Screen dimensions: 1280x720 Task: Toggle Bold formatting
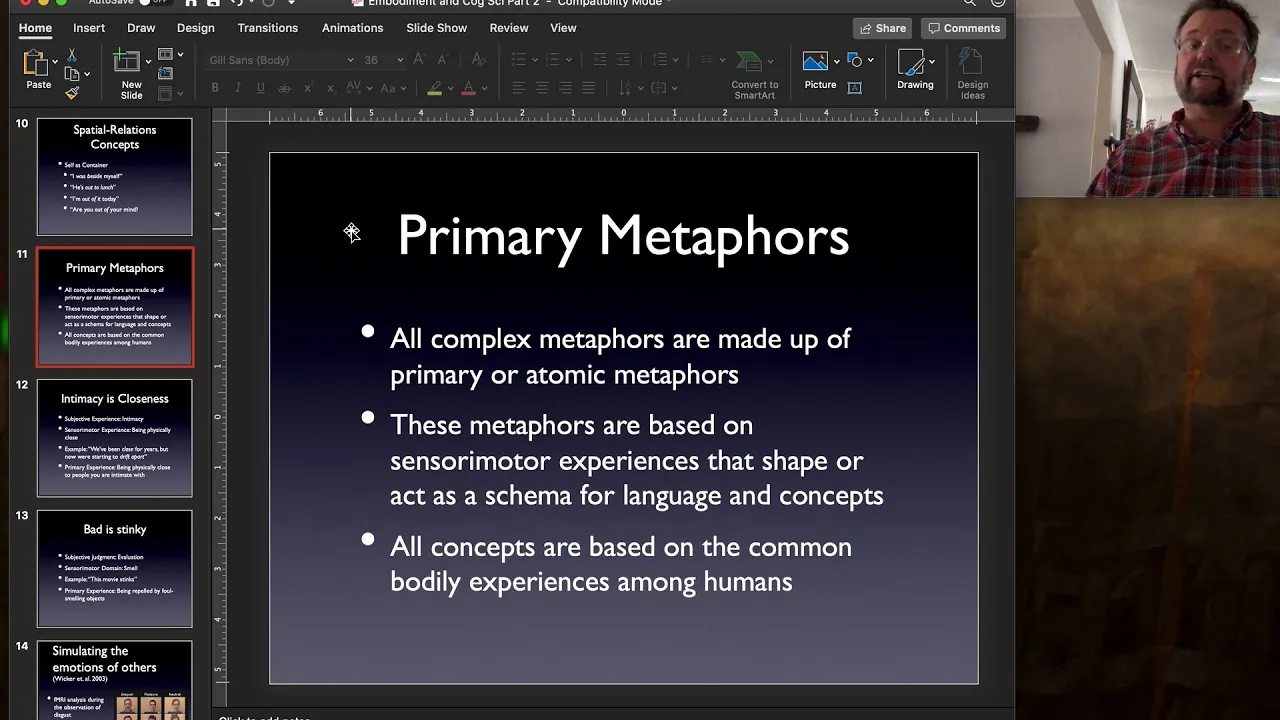click(215, 88)
